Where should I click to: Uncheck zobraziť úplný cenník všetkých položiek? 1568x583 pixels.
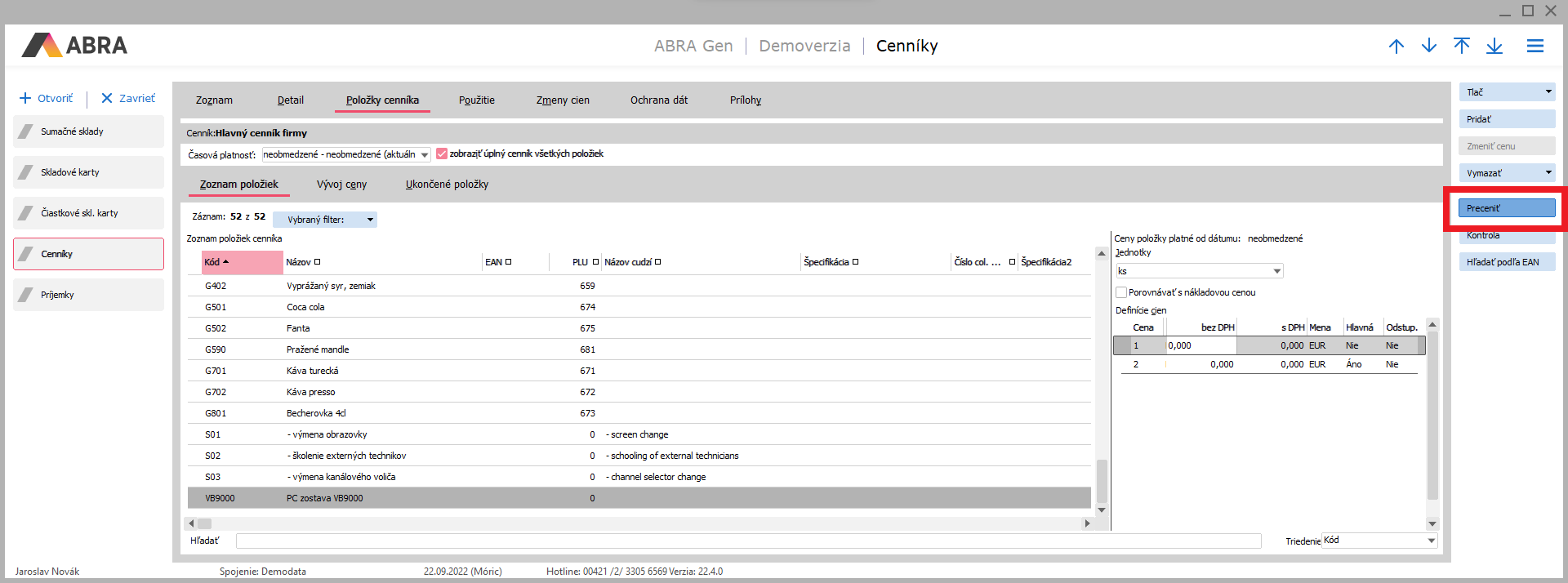[x=442, y=154]
